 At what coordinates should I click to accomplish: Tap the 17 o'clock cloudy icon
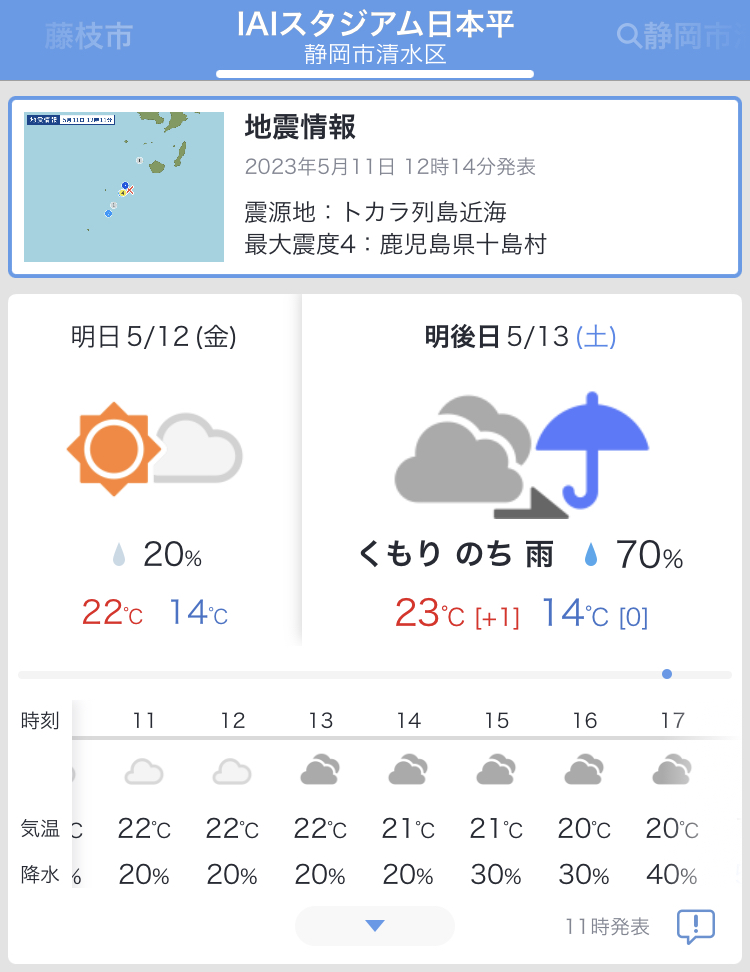pyautogui.click(x=673, y=771)
